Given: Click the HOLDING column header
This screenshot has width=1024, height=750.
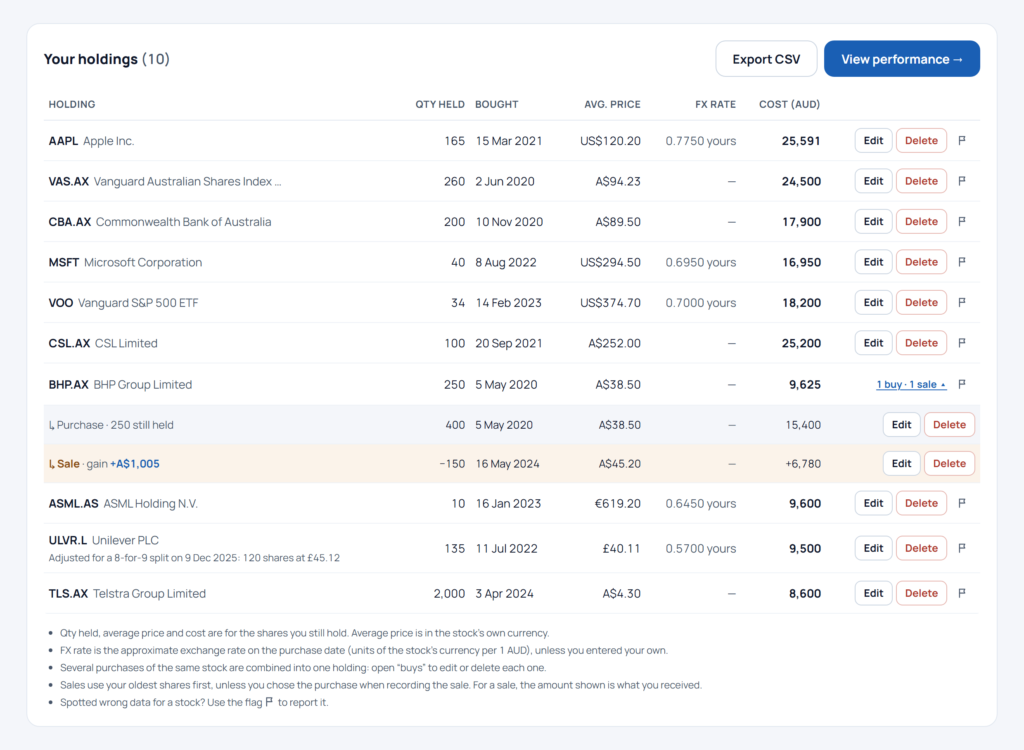Looking at the screenshot, I should pos(72,105).
